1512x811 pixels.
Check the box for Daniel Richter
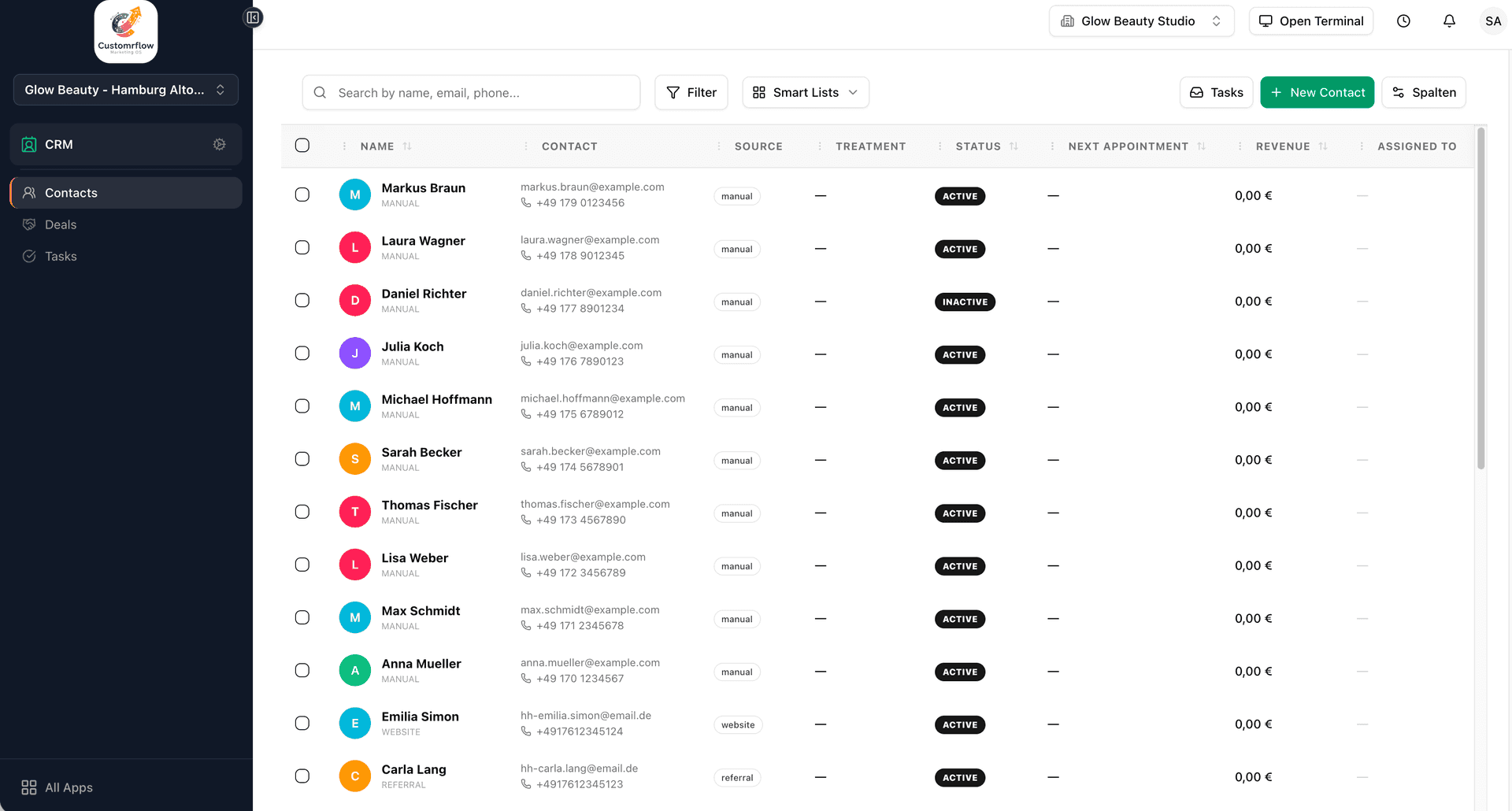point(302,301)
